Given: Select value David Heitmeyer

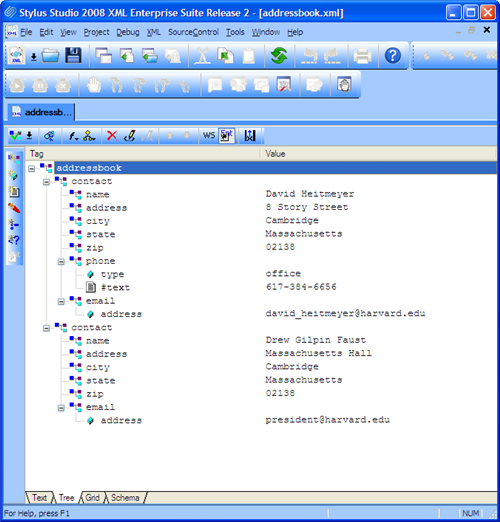Looking at the screenshot, I should (310, 194).
